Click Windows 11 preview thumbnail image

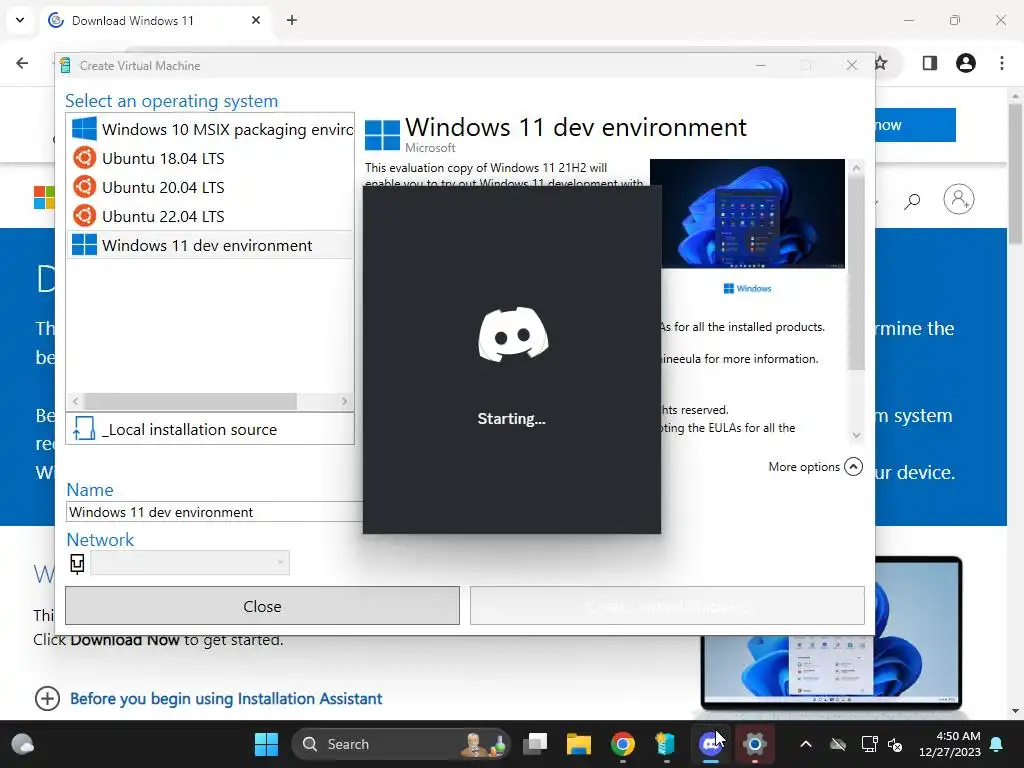coord(747,214)
